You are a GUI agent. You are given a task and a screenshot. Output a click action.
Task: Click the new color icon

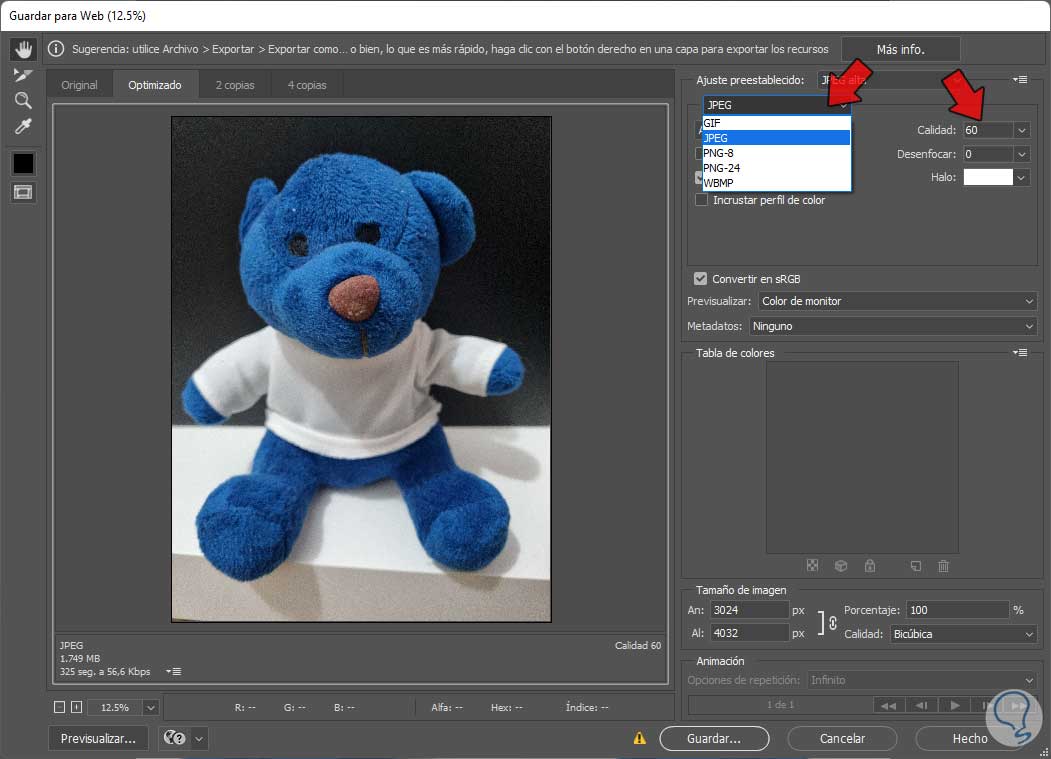point(916,565)
